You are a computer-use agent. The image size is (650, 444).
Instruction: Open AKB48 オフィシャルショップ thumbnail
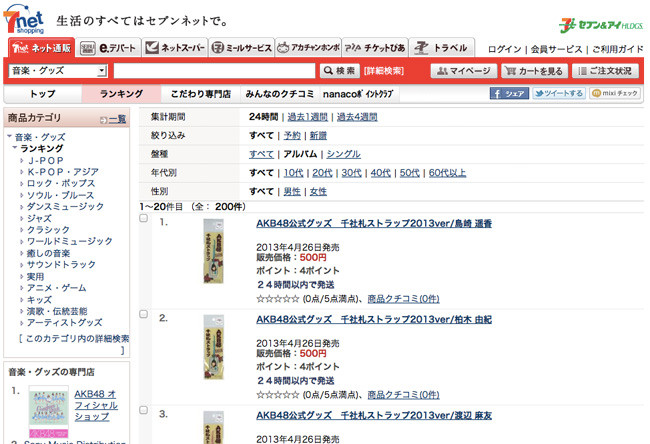point(49,412)
